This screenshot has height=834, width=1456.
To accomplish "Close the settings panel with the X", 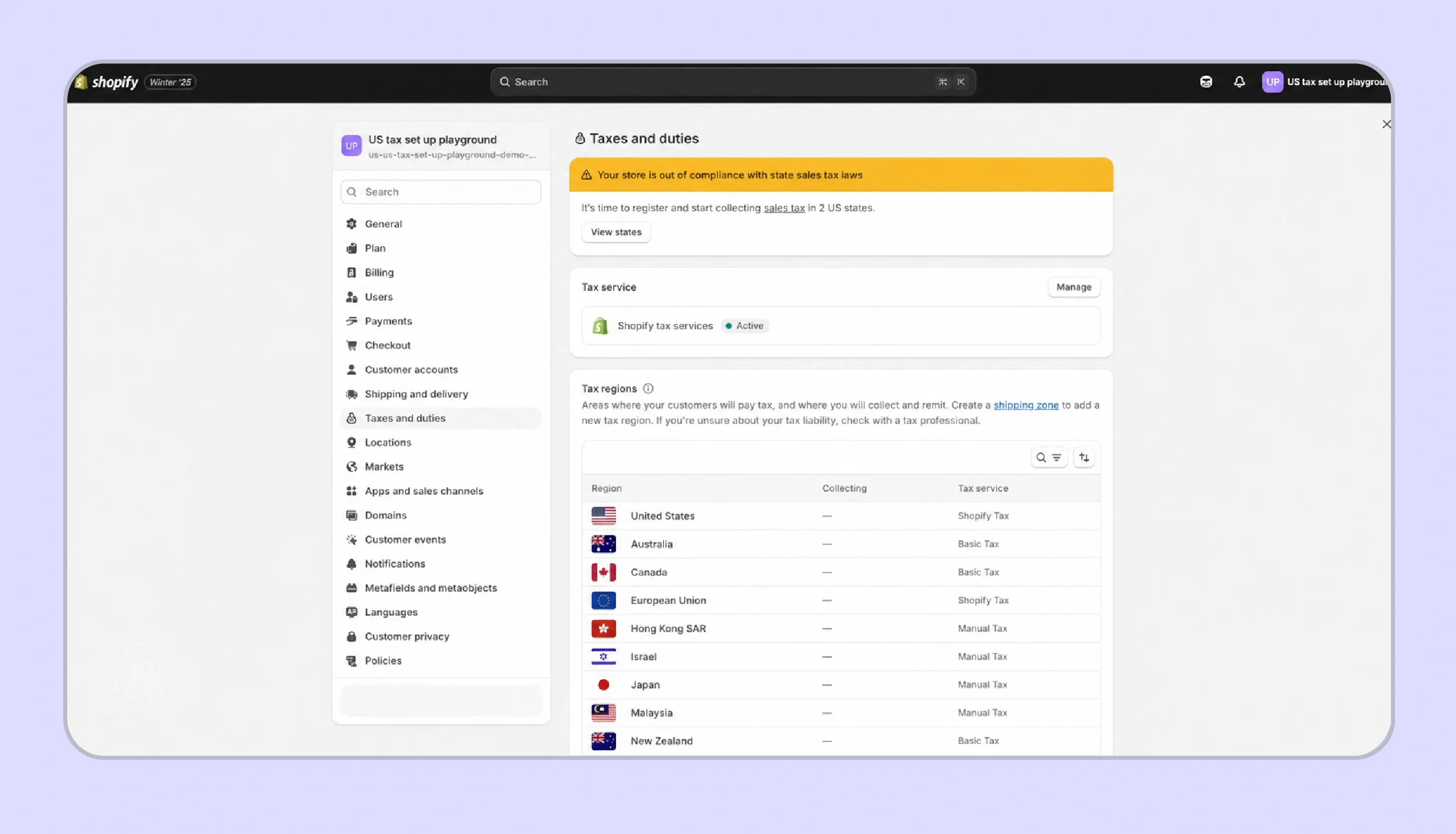I will [1386, 124].
